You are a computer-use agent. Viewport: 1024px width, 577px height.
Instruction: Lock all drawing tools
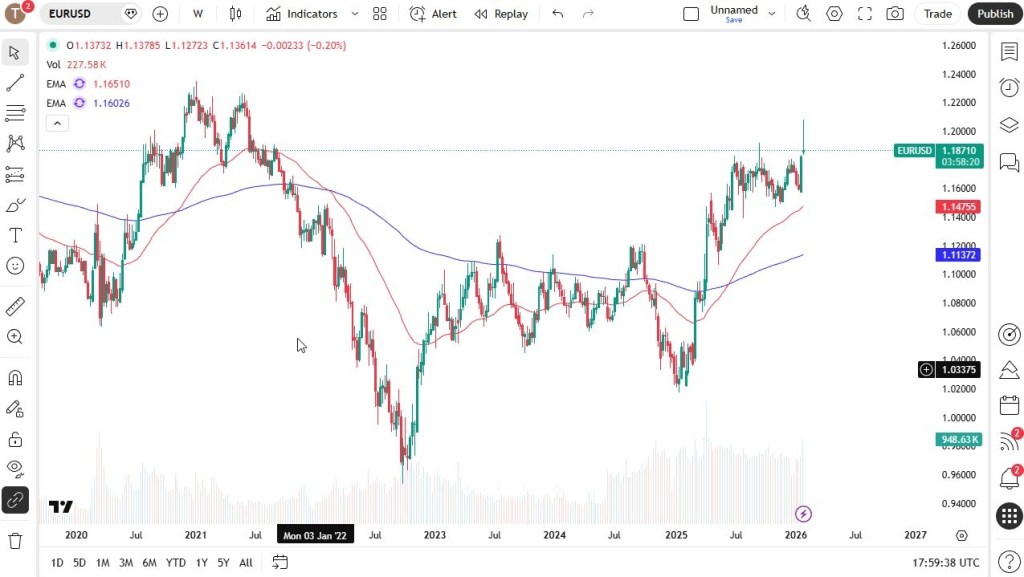coord(15,439)
